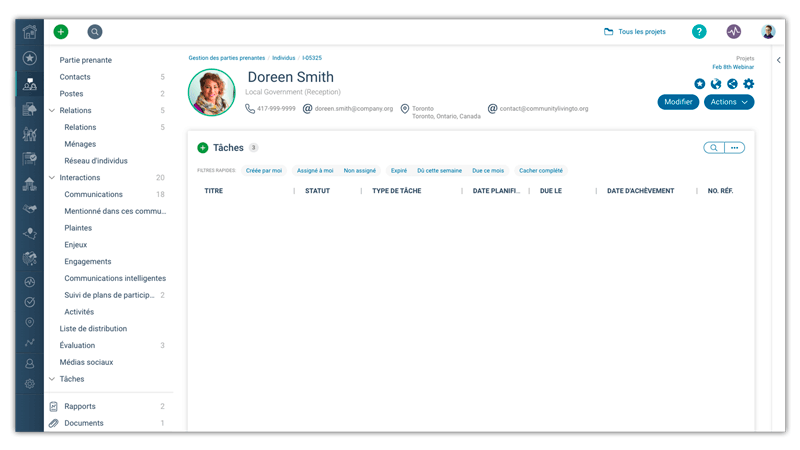Open the profile settings gear icon
The height and width of the screenshot is (450, 800).
748,84
